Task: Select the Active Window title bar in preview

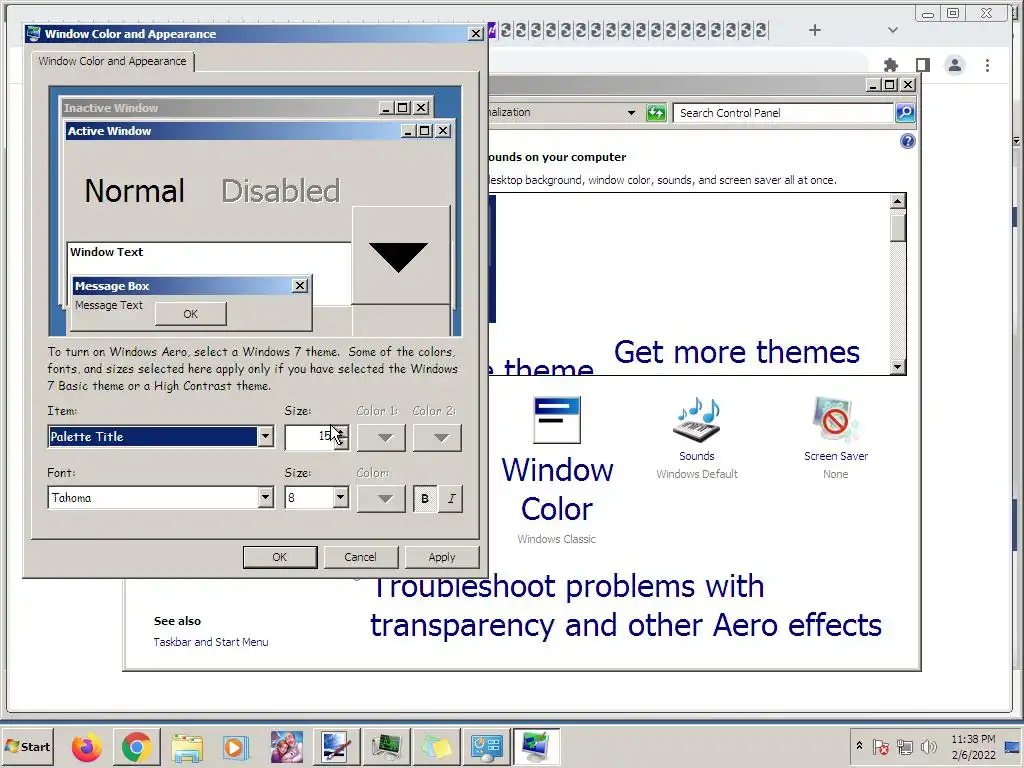Action: (232, 131)
